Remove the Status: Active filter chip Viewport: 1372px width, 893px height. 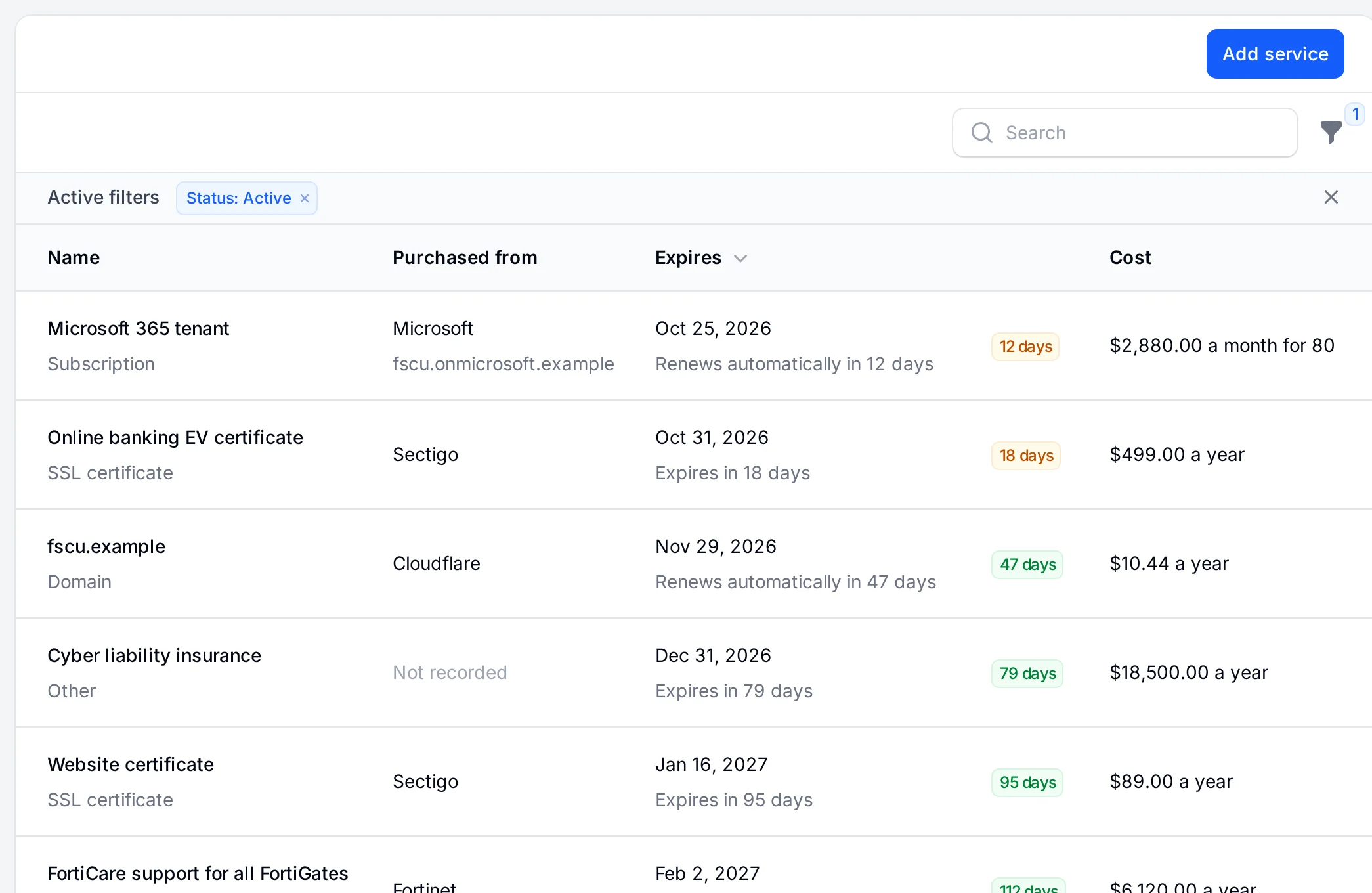(305, 198)
